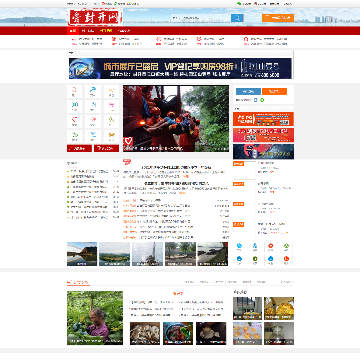
Task: Click the left red button below category icons
Action: [x=79, y=148]
